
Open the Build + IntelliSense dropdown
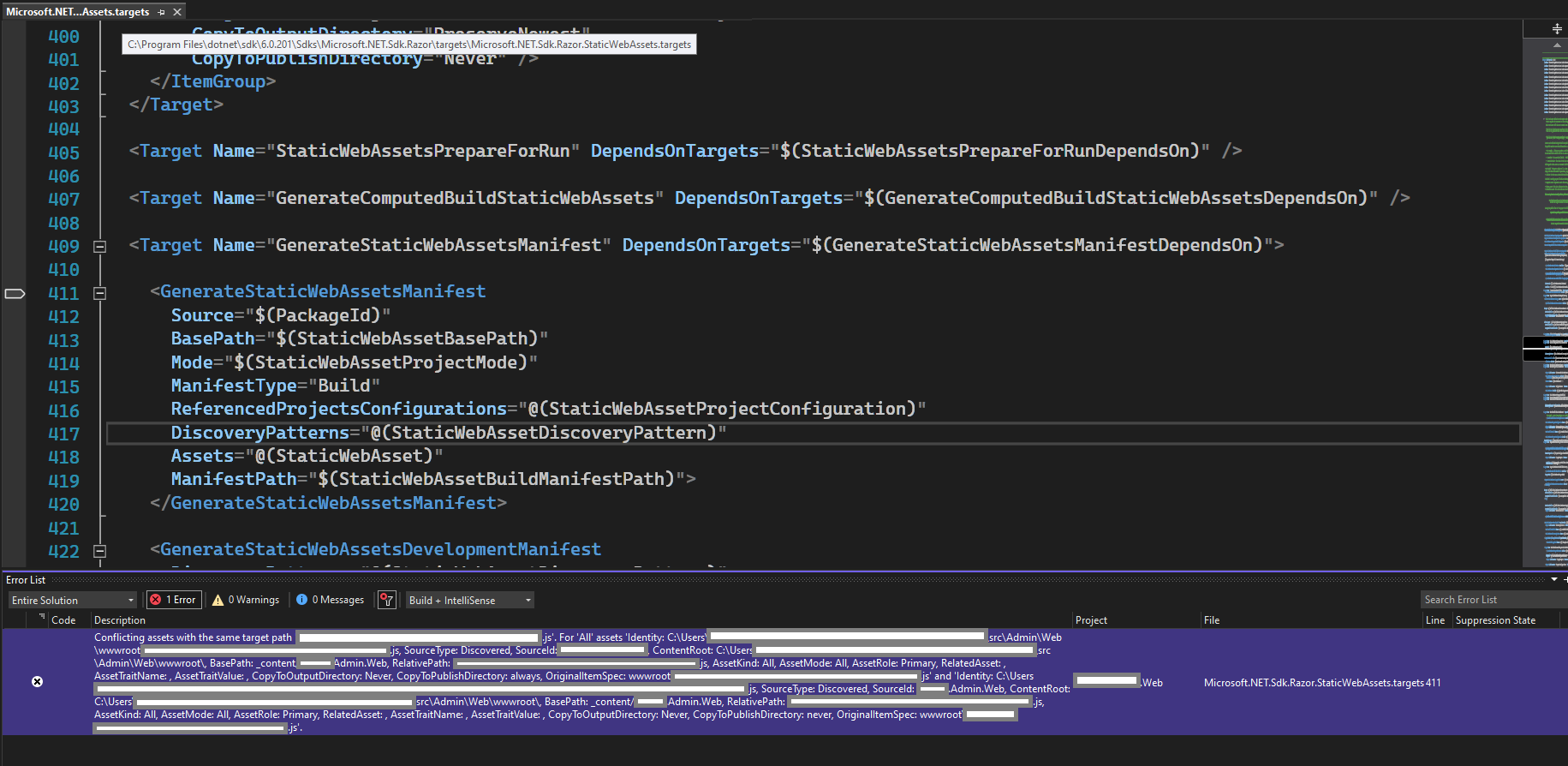click(470, 601)
